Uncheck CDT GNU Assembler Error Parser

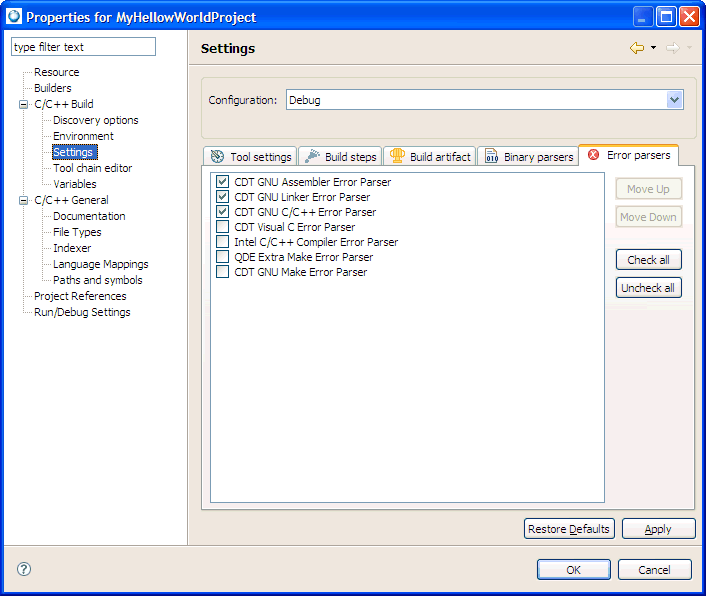click(x=223, y=182)
